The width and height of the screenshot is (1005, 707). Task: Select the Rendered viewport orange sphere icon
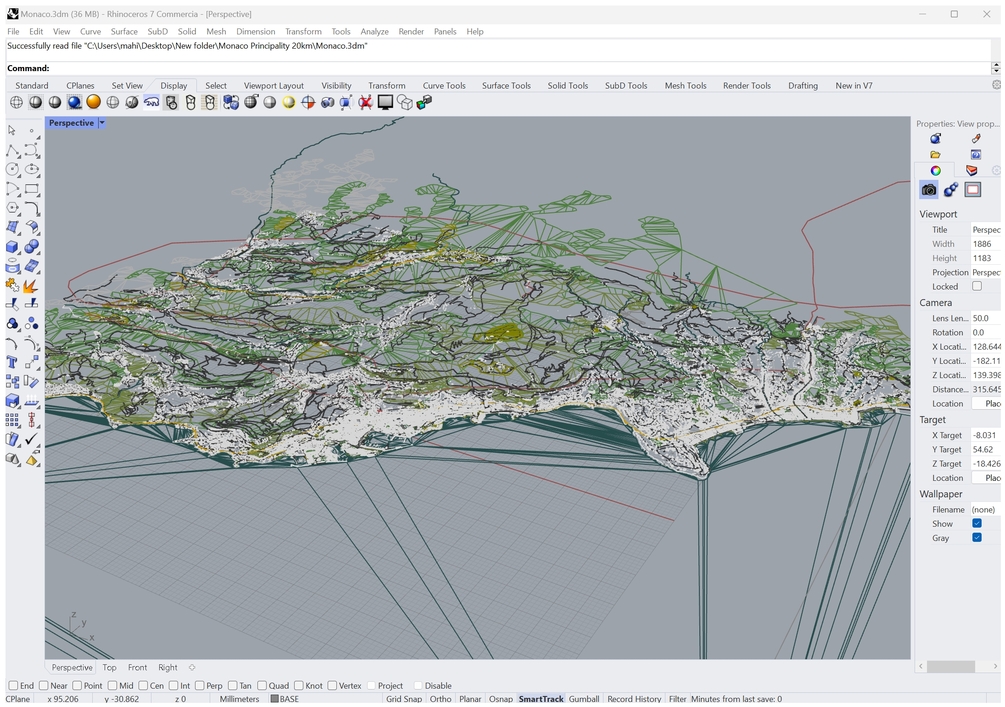pos(93,102)
